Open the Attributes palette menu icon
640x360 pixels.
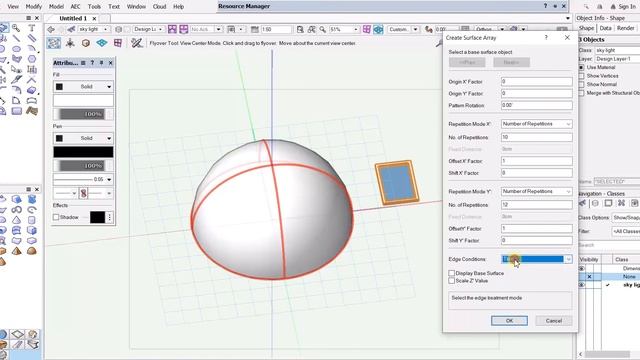(x=83, y=63)
